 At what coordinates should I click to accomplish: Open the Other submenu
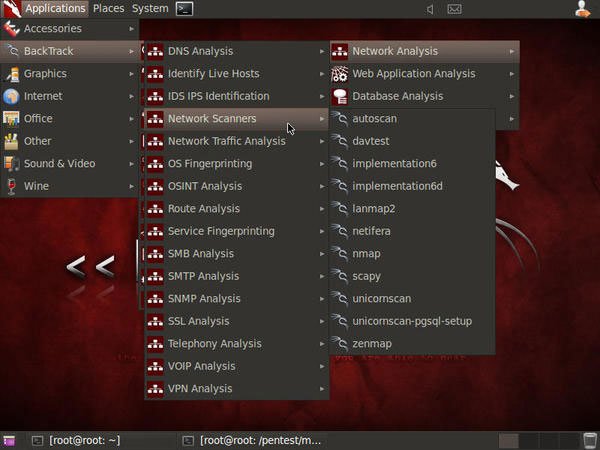70,141
